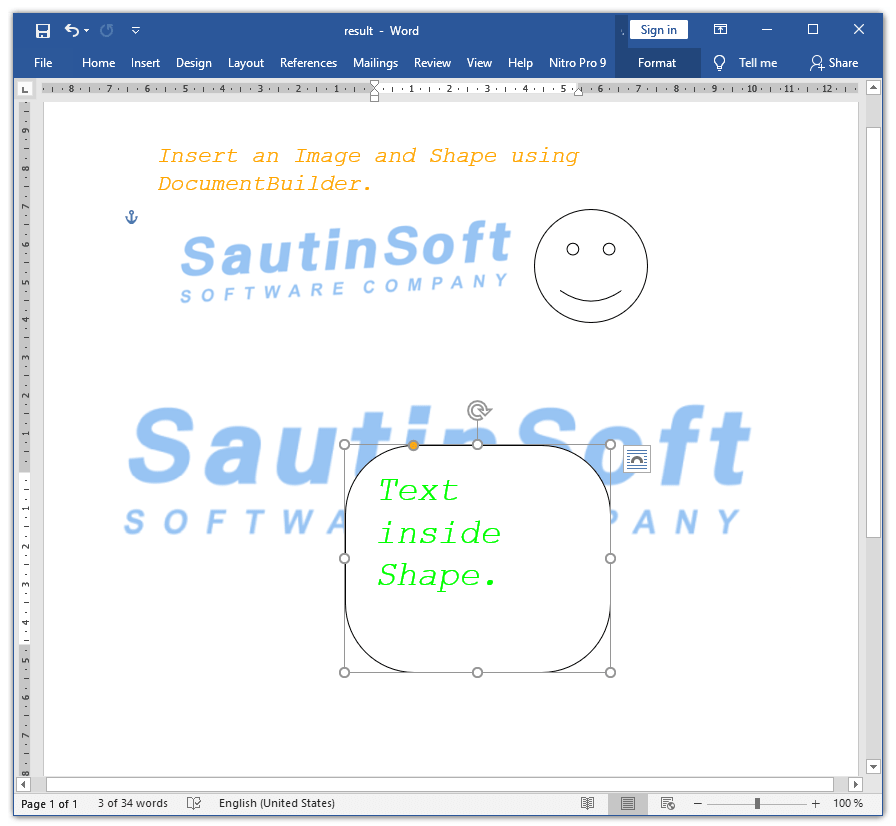Open the Mailings ribbon tab
The height and width of the screenshot is (826, 896).
click(x=375, y=62)
